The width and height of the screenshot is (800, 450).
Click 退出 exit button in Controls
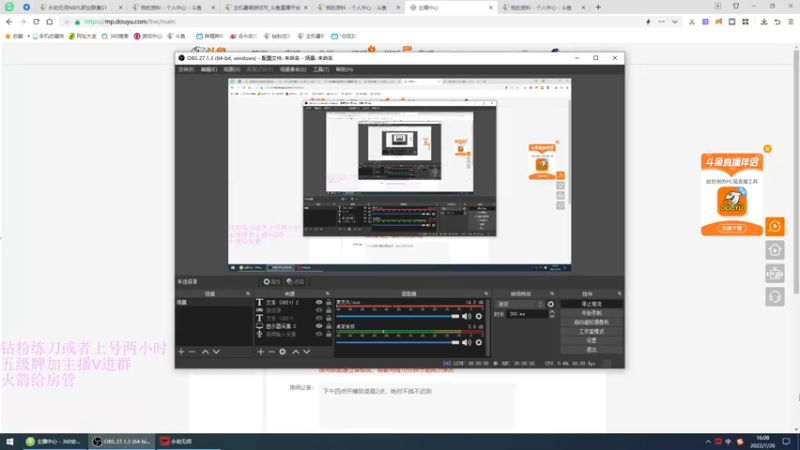(x=591, y=350)
